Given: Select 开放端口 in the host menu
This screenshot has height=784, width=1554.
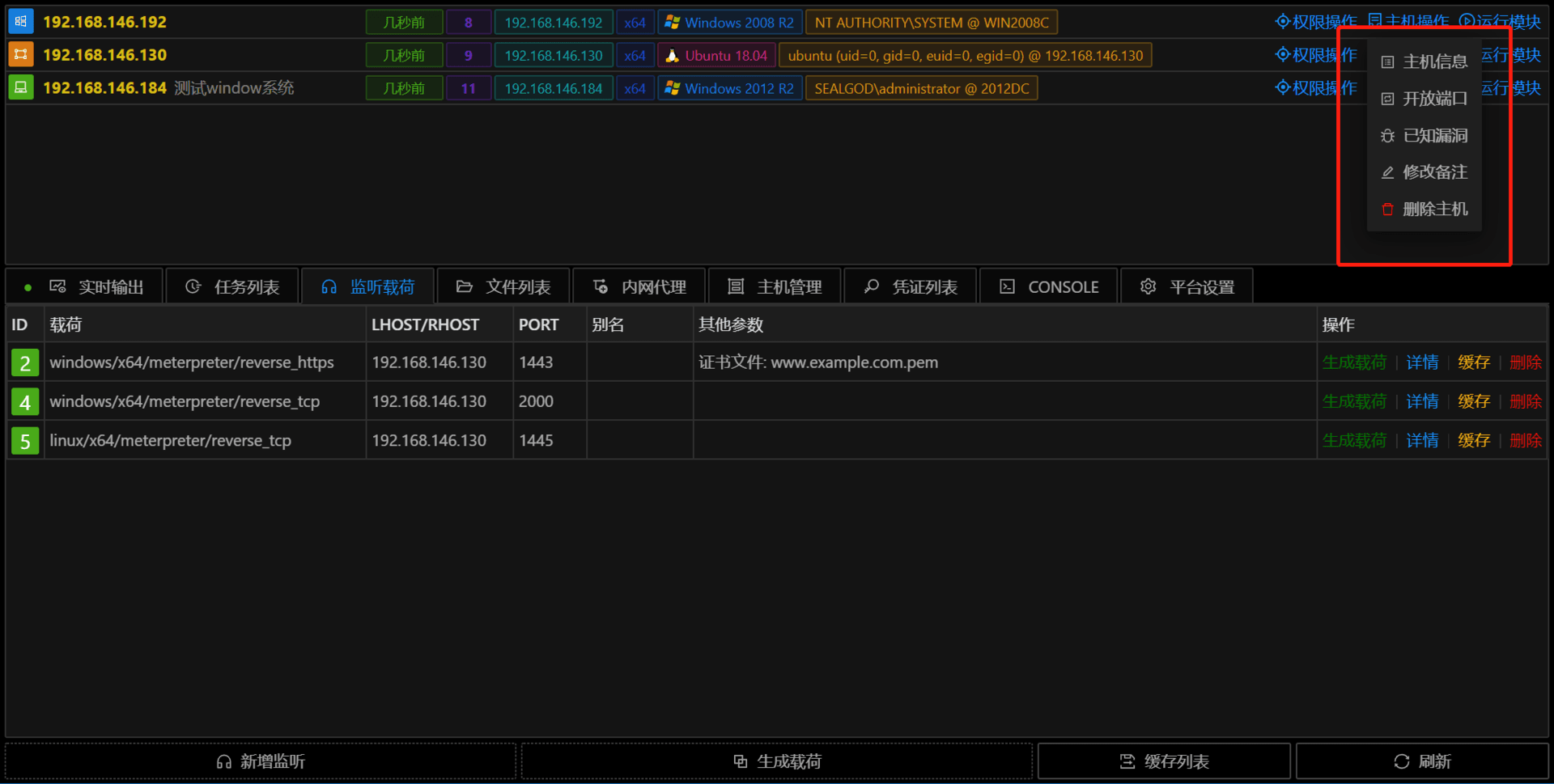Looking at the screenshot, I should (1424, 99).
